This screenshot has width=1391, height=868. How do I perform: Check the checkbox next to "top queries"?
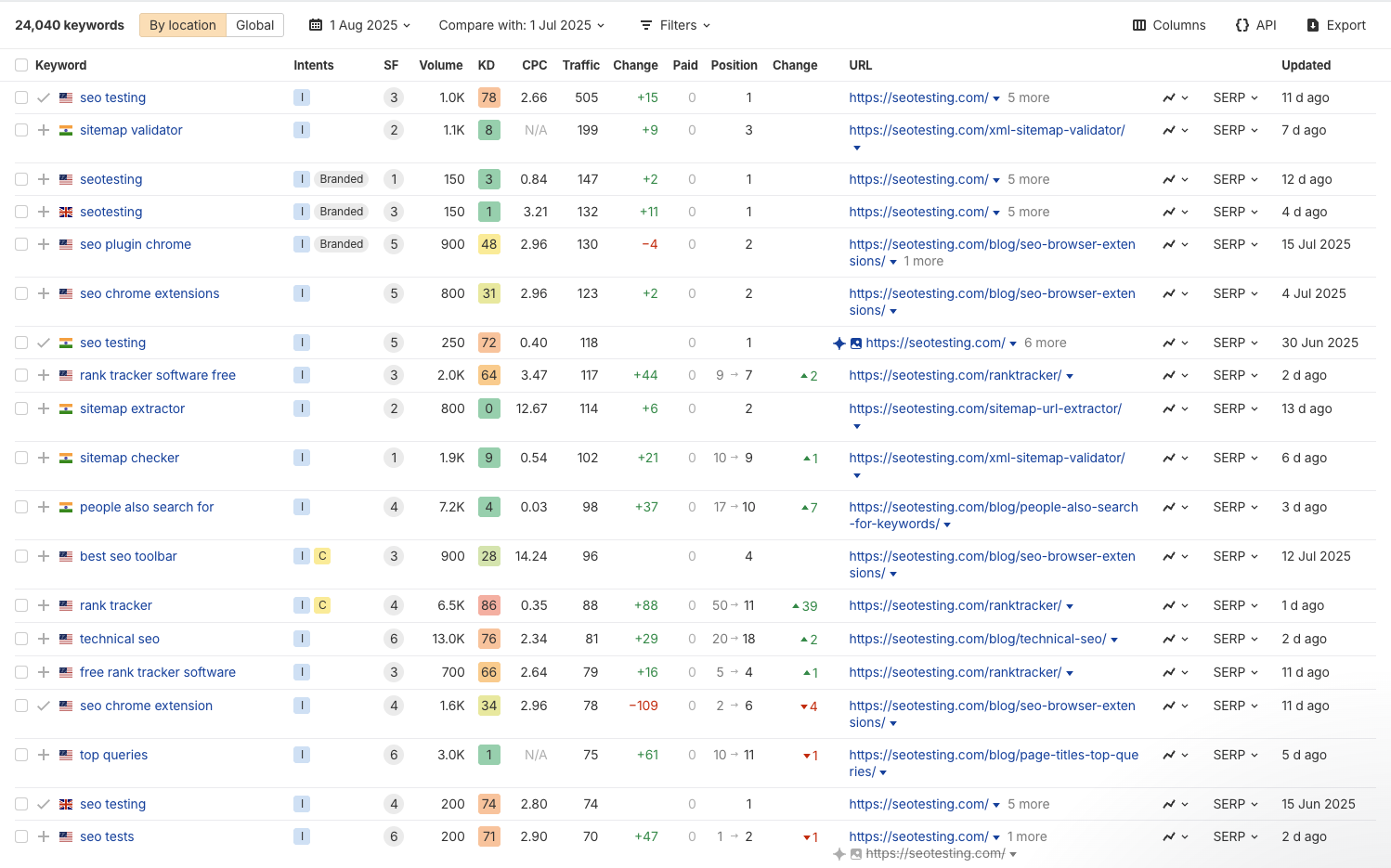click(20, 755)
